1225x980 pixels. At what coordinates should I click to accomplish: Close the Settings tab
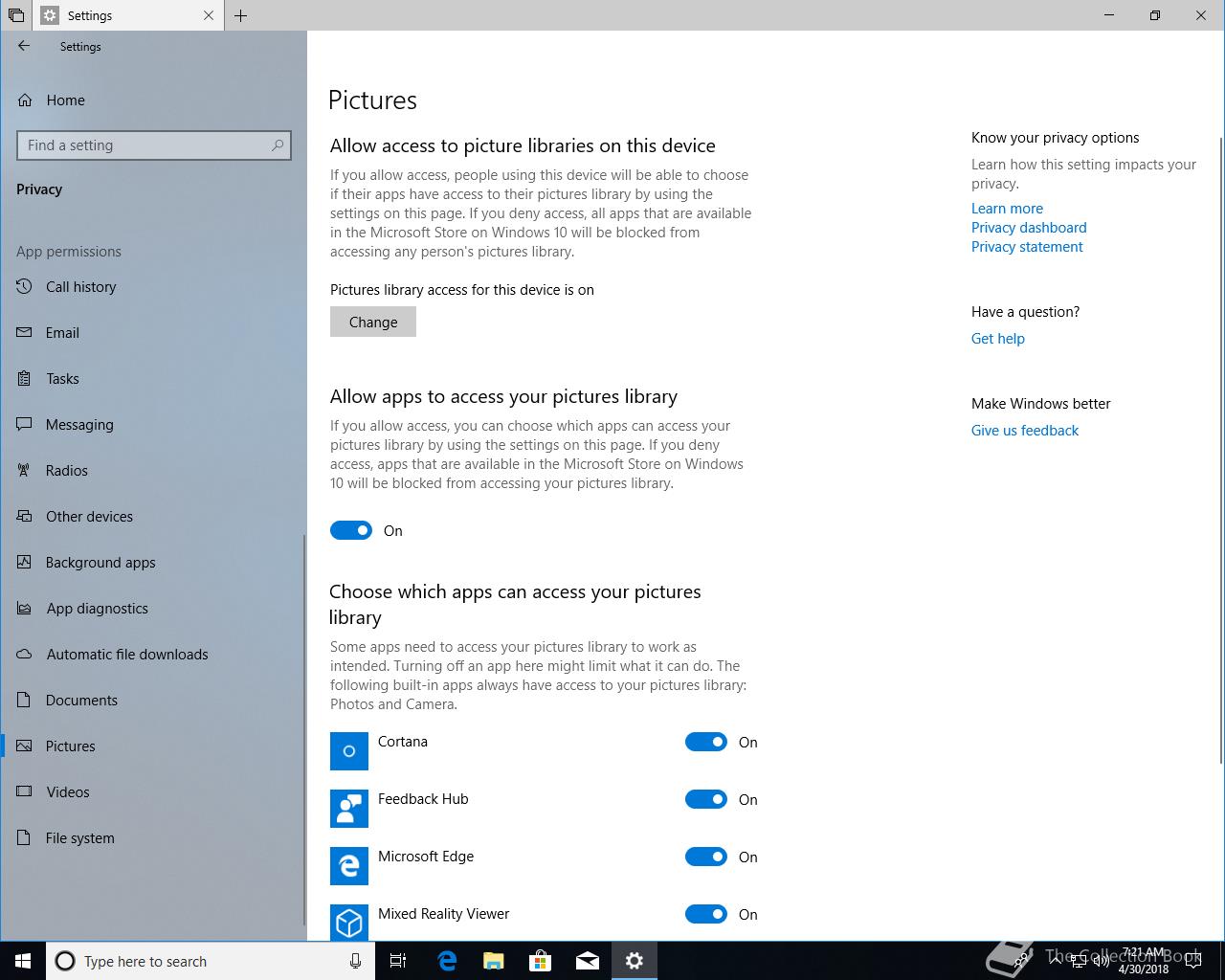(209, 15)
